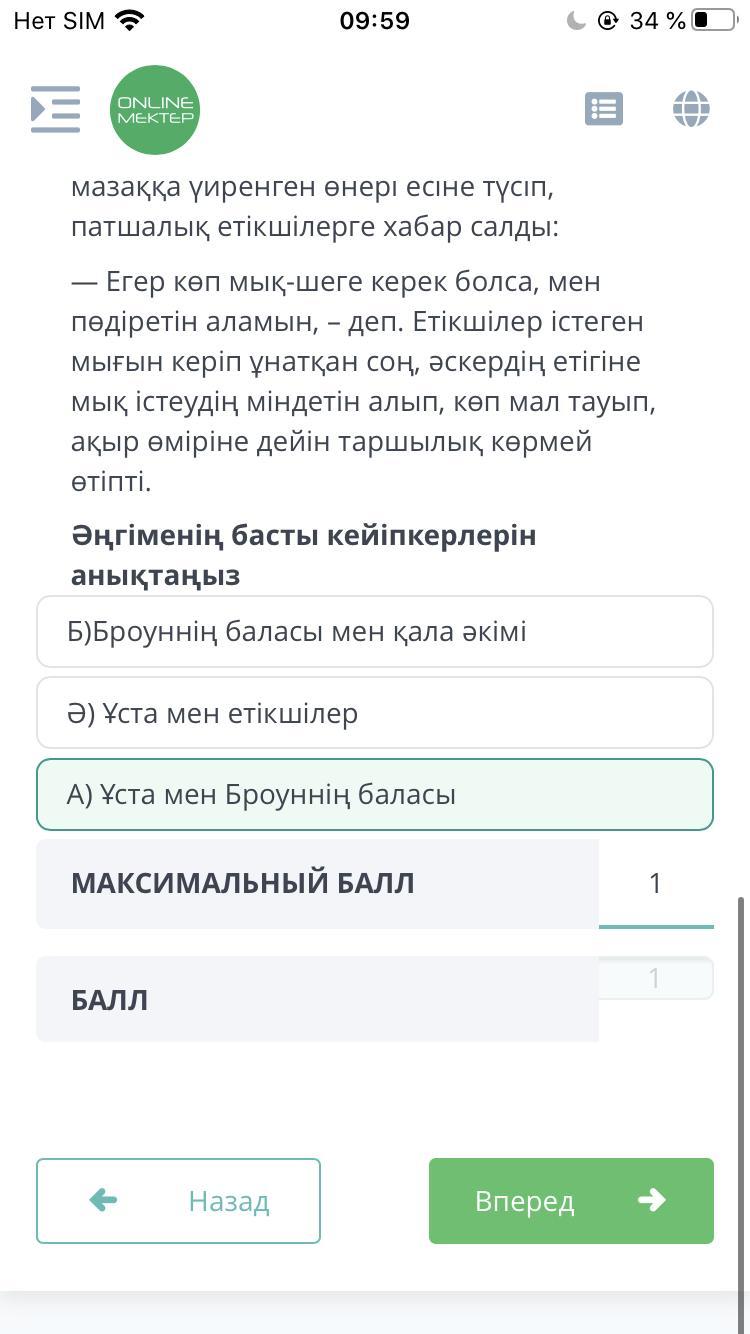The width and height of the screenshot is (750, 1334).
Task: Click the left arrow icon on Назад
Action: [x=103, y=1200]
